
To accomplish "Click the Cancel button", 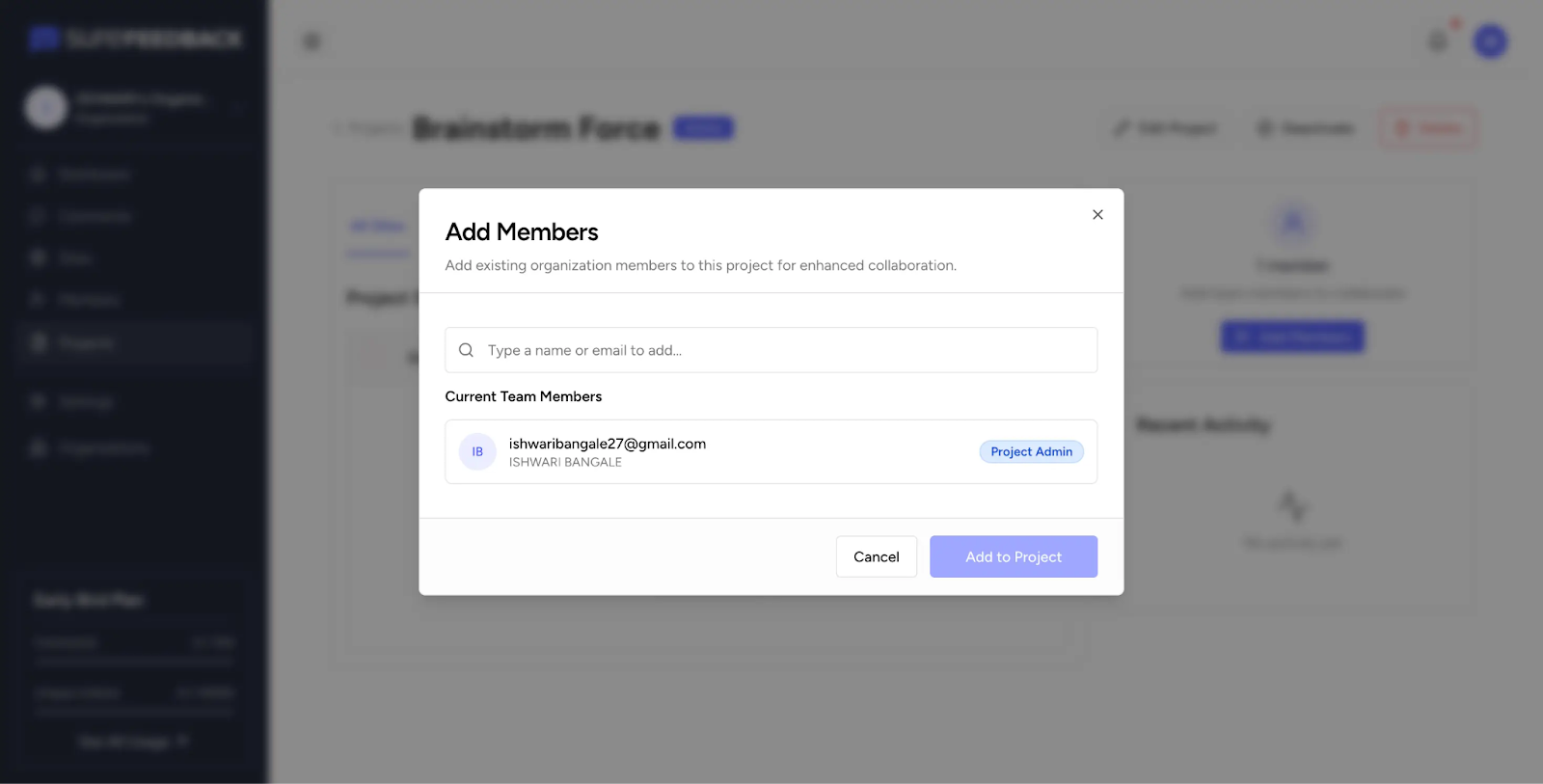I will click(876, 556).
